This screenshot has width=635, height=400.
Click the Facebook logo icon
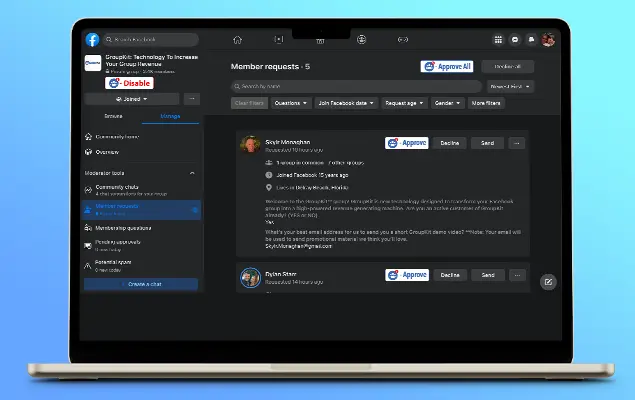(92, 40)
